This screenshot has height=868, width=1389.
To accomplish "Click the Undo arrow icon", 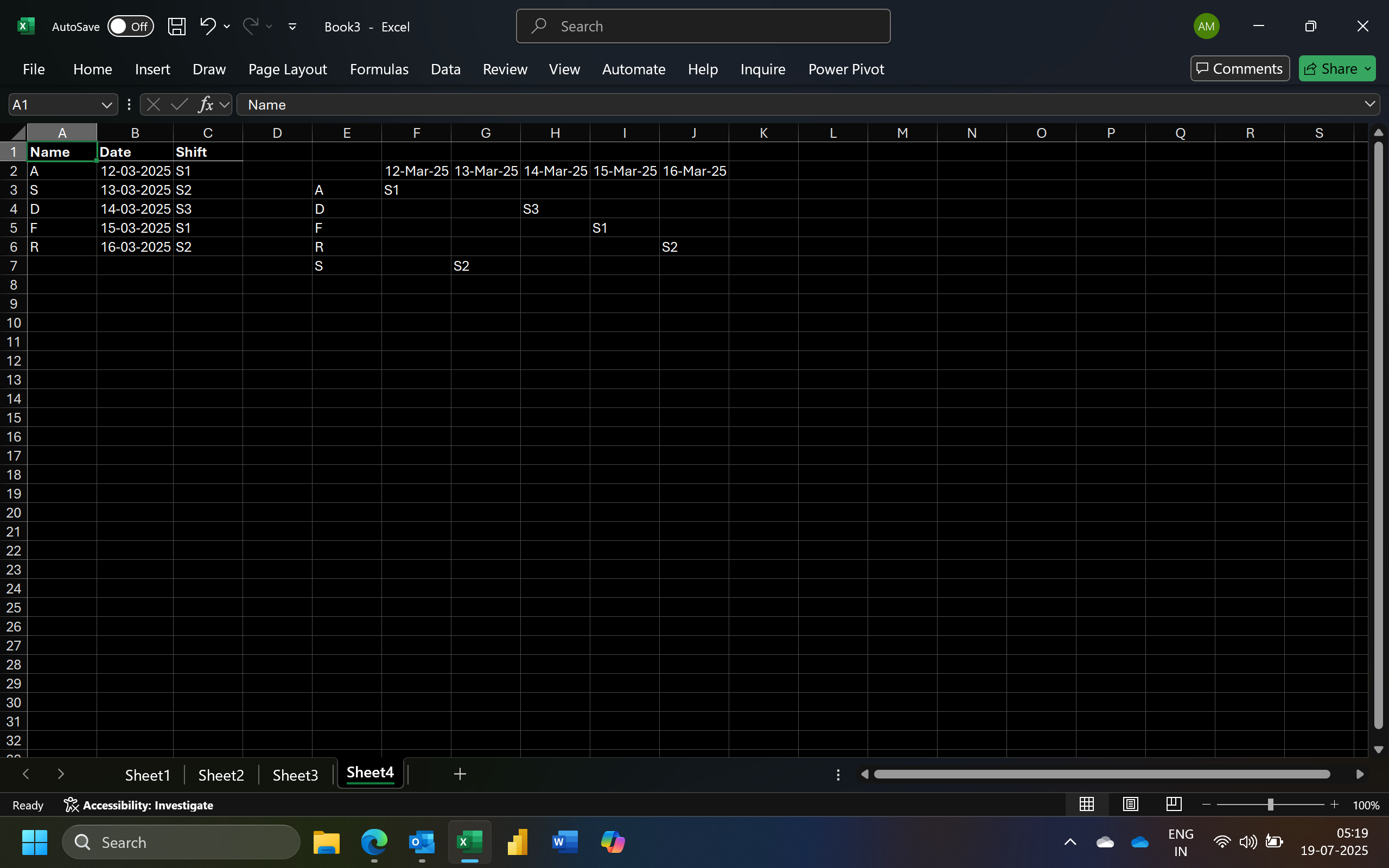I will click(207, 26).
